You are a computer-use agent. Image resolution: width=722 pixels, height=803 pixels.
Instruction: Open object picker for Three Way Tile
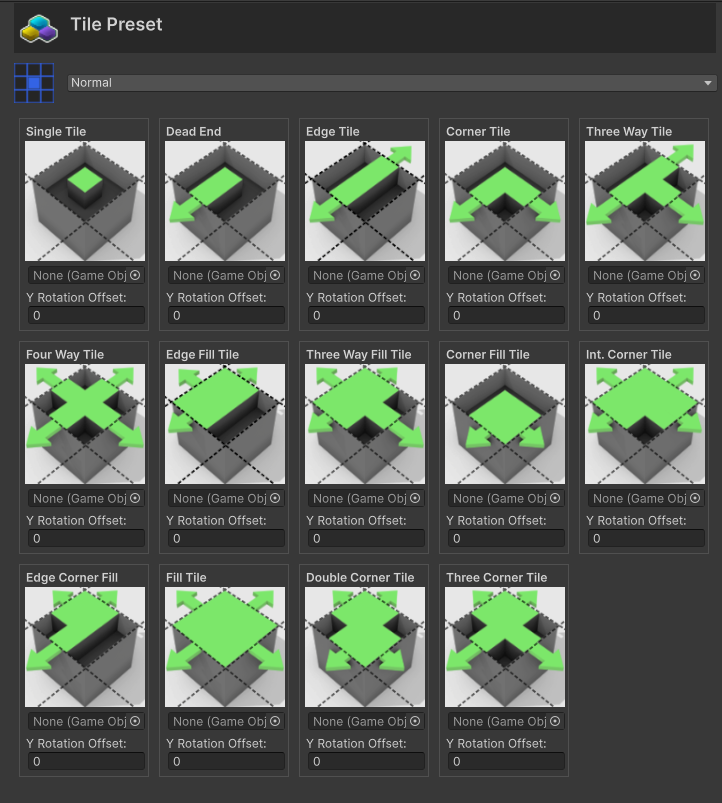tap(695, 276)
